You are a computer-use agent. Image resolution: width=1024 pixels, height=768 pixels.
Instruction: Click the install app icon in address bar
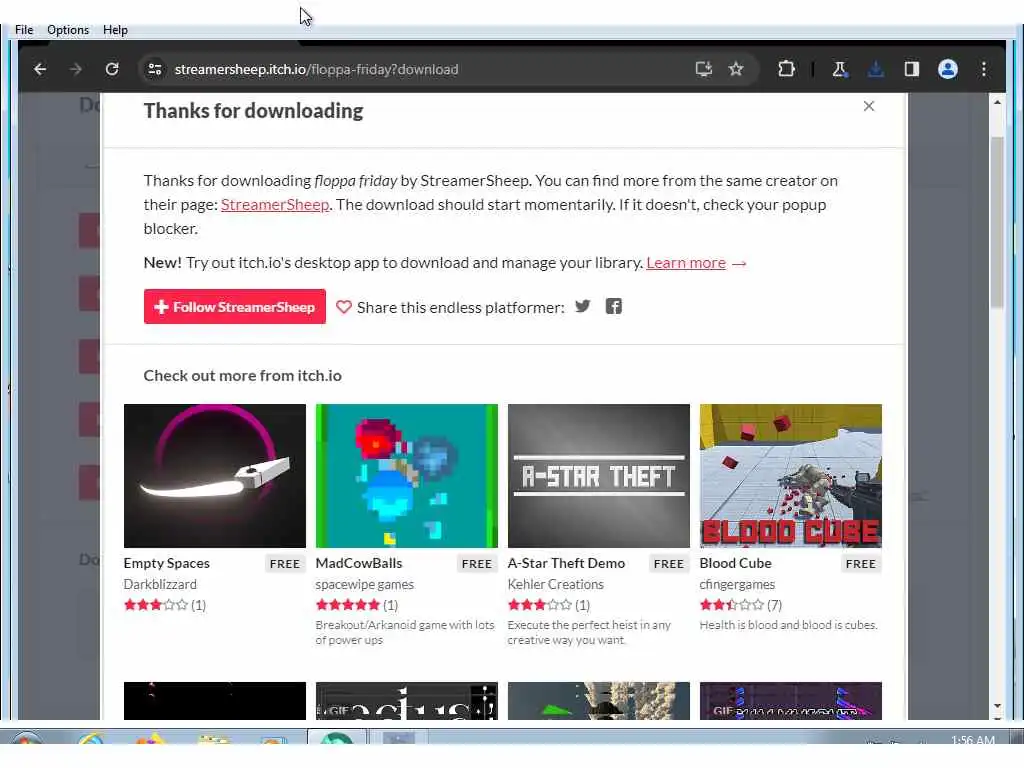(703, 69)
